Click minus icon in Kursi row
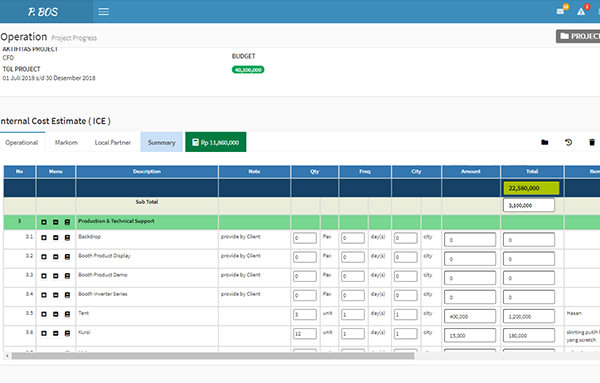Viewport: 600px width, 383px height. point(55,333)
